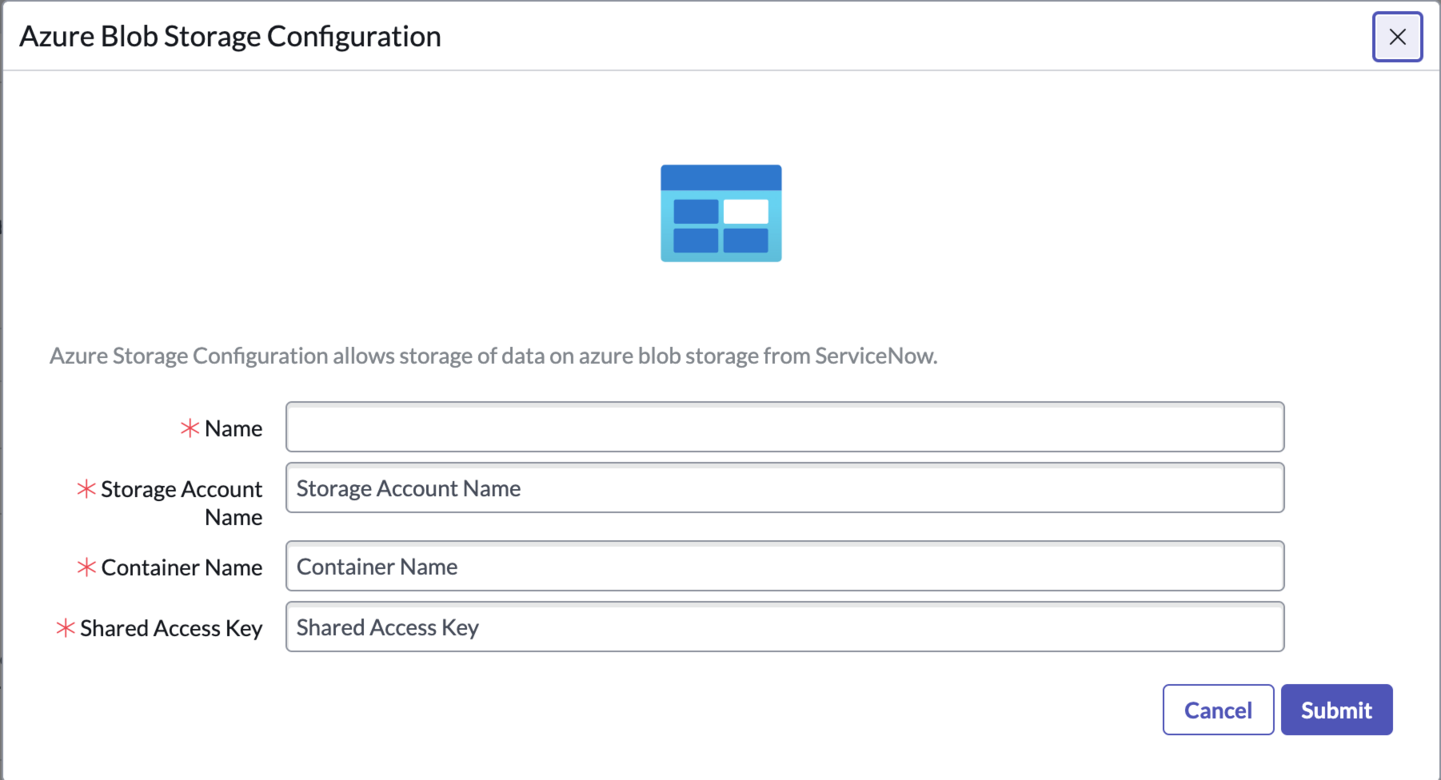Cancel the storage configuration
The image size is (1441, 780).
(x=1218, y=710)
